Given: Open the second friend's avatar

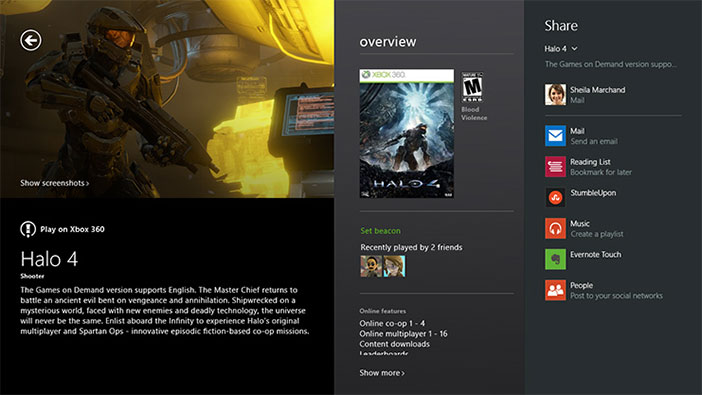Looking at the screenshot, I should coord(394,266).
